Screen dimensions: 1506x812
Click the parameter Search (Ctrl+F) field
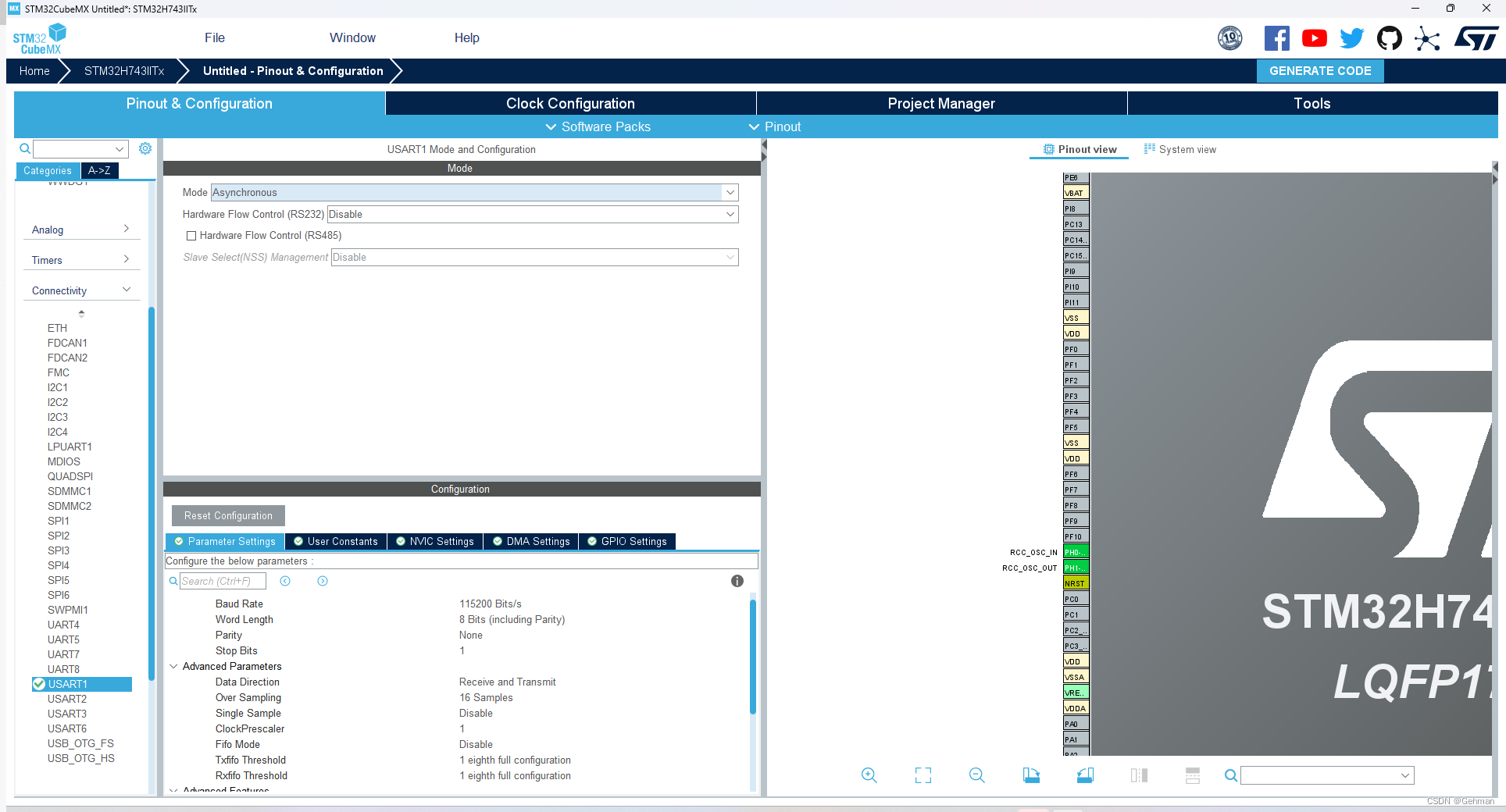223,581
